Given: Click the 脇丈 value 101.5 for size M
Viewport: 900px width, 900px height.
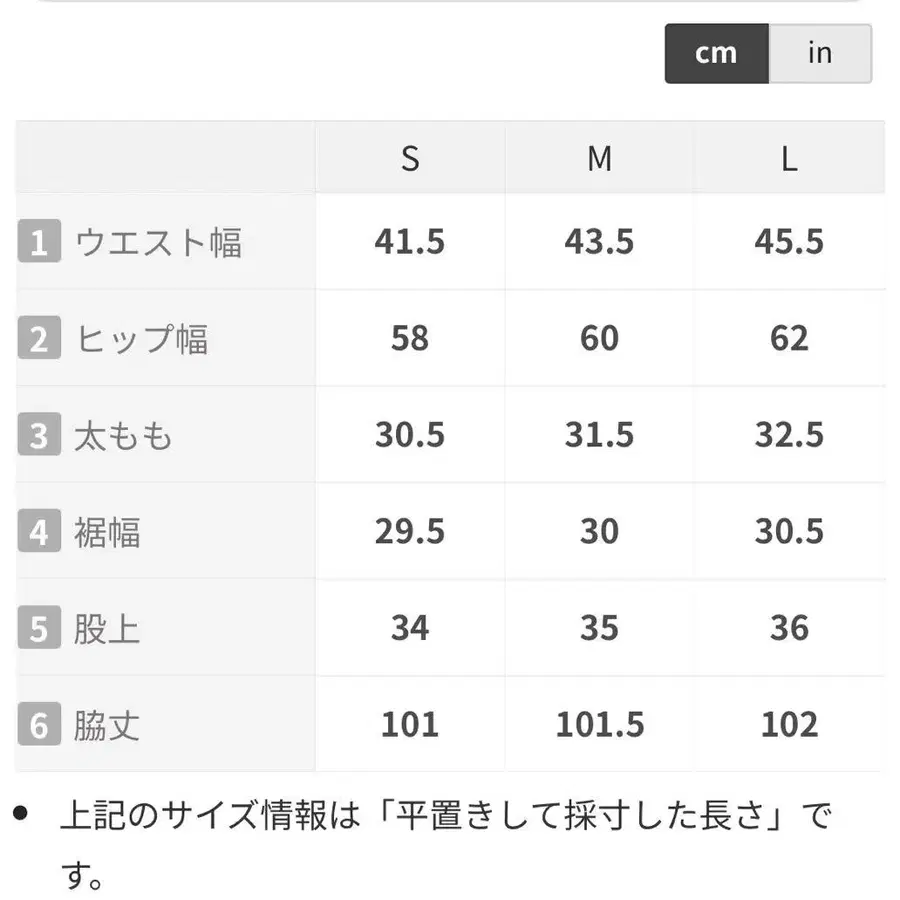Looking at the screenshot, I should coord(599,724).
